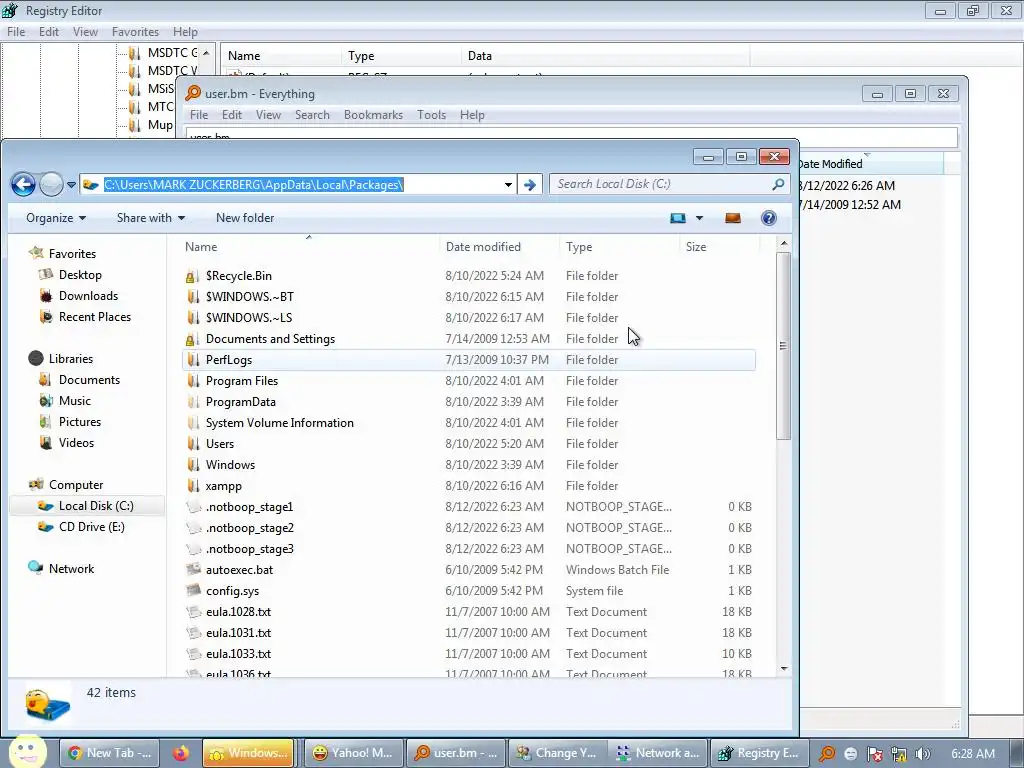Open the View menu in Registry Editor
Image resolution: width=1024 pixels, height=768 pixels.
pyautogui.click(x=85, y=32)
